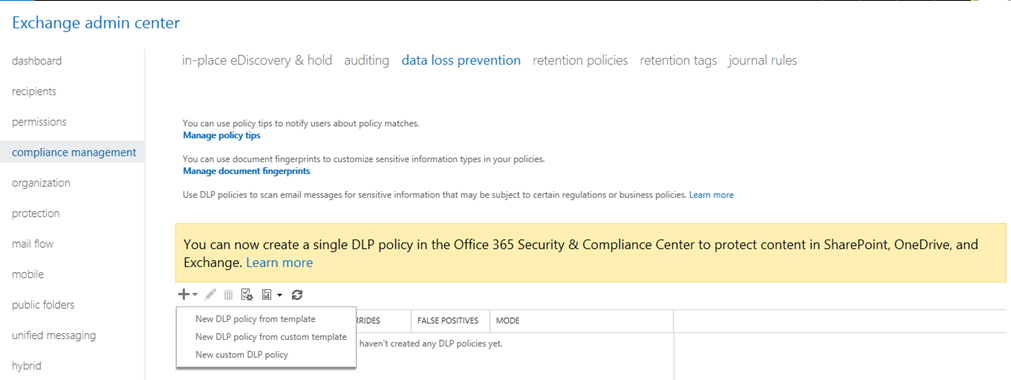Open hybrid in the left navigation
Screen dimensions: 1011x380
coord(26,366)
